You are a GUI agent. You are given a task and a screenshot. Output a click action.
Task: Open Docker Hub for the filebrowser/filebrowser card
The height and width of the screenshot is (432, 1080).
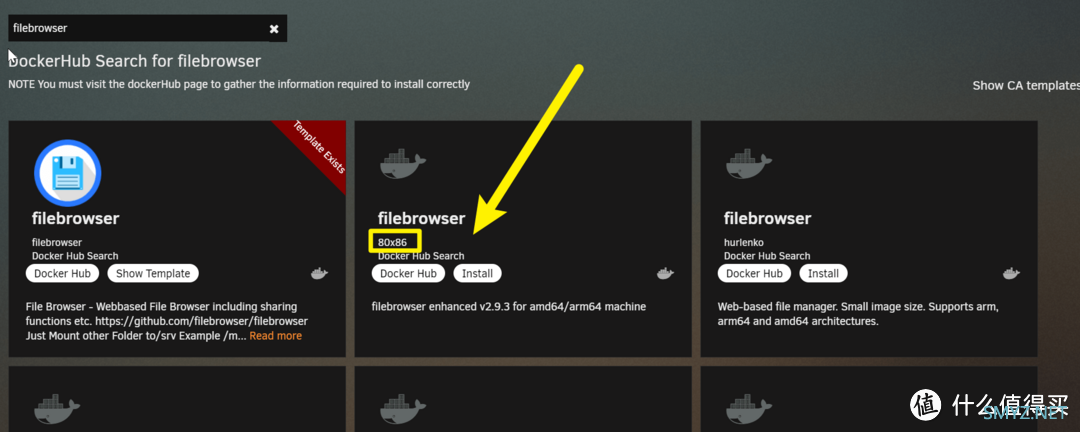(63, 274)
